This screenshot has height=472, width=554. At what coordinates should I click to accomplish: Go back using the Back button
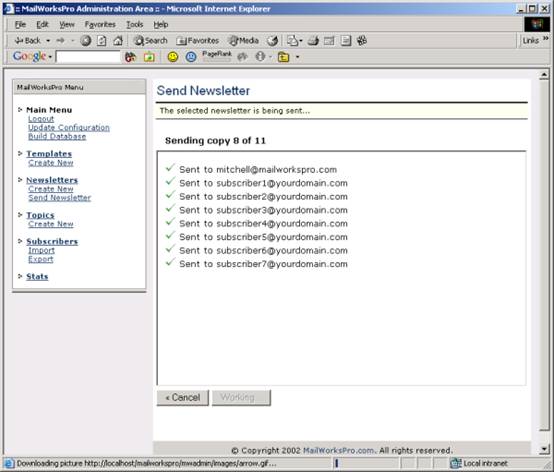[28, 41]
